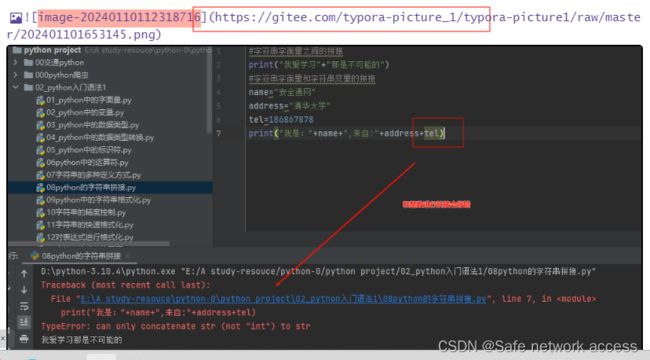Open the file starting with 07
This screenshot has height=360, width=650.
tap(93, 175)
